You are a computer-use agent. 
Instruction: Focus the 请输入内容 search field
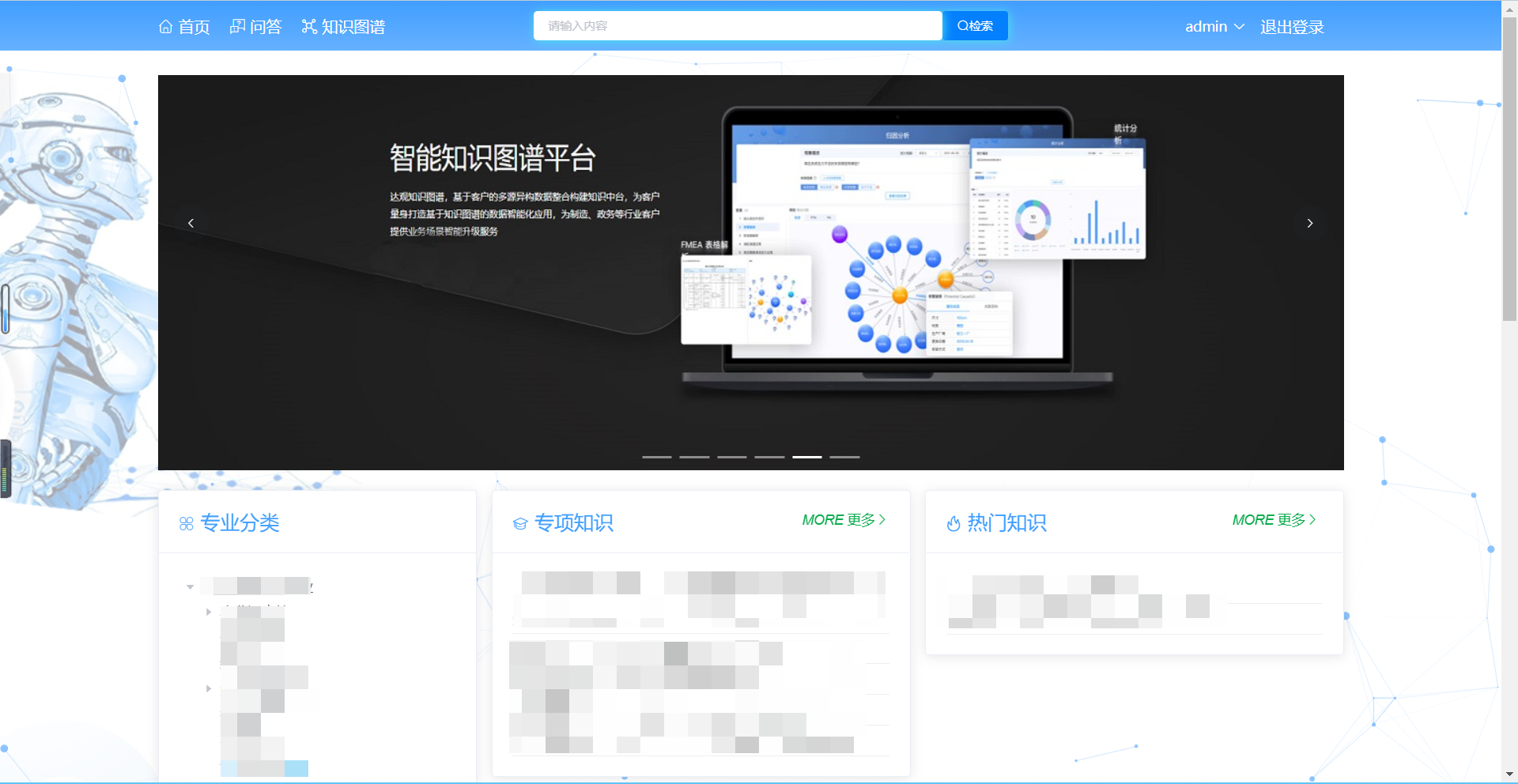(737, 26)
